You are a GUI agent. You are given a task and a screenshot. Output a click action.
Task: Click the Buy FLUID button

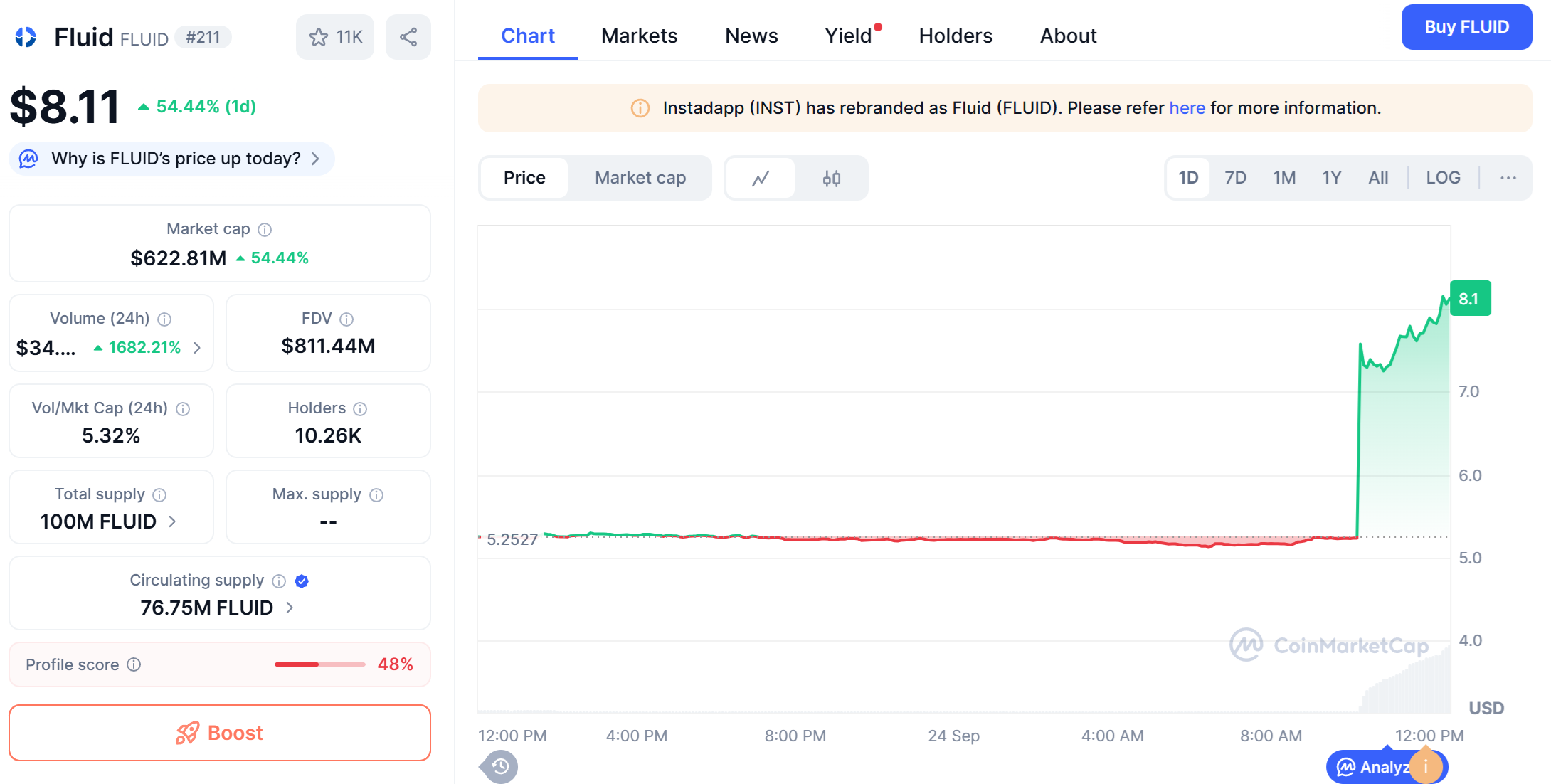[1466, 27]
